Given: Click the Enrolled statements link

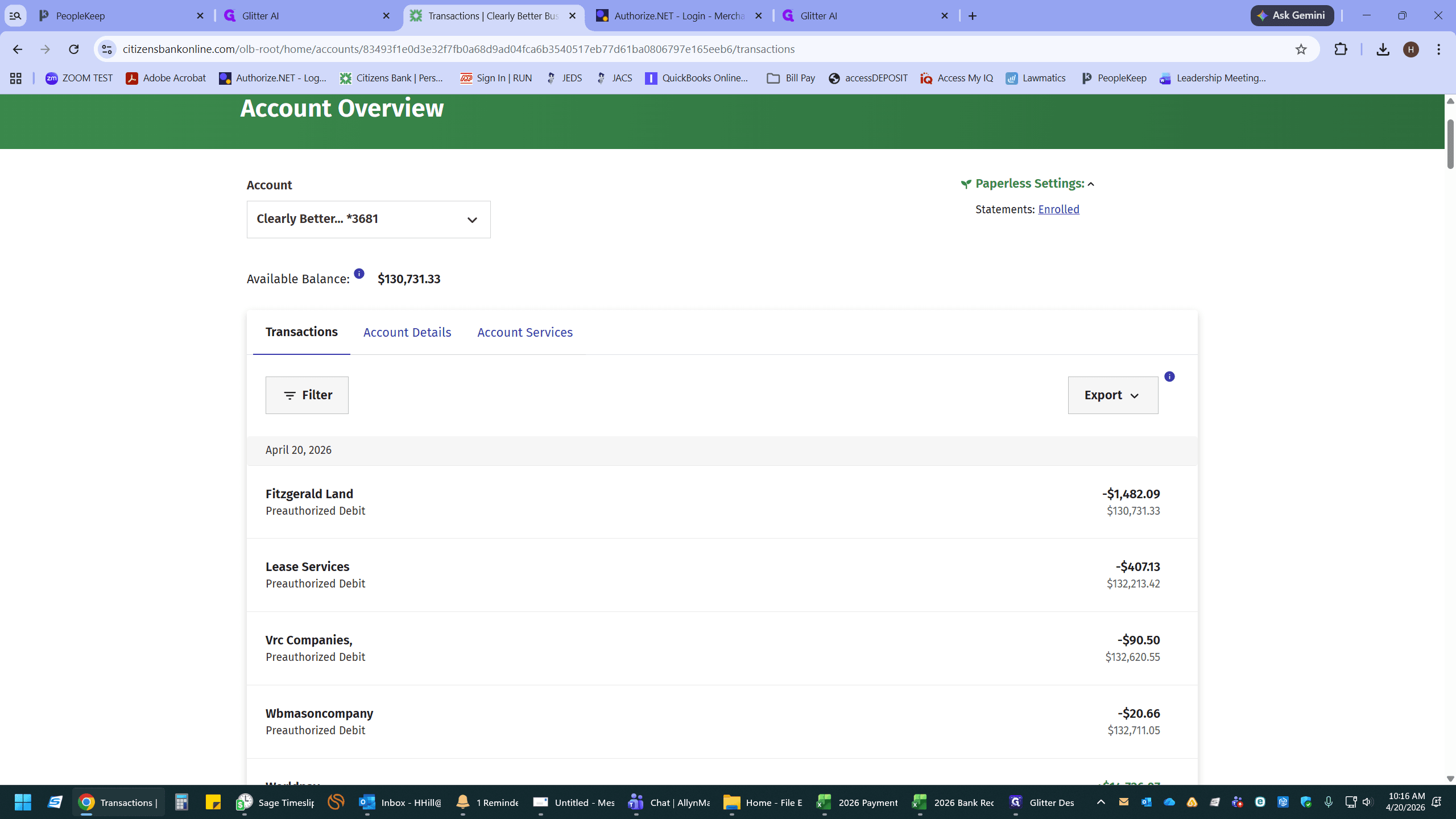Looking at the screenshot, I should click(1058, 209).
